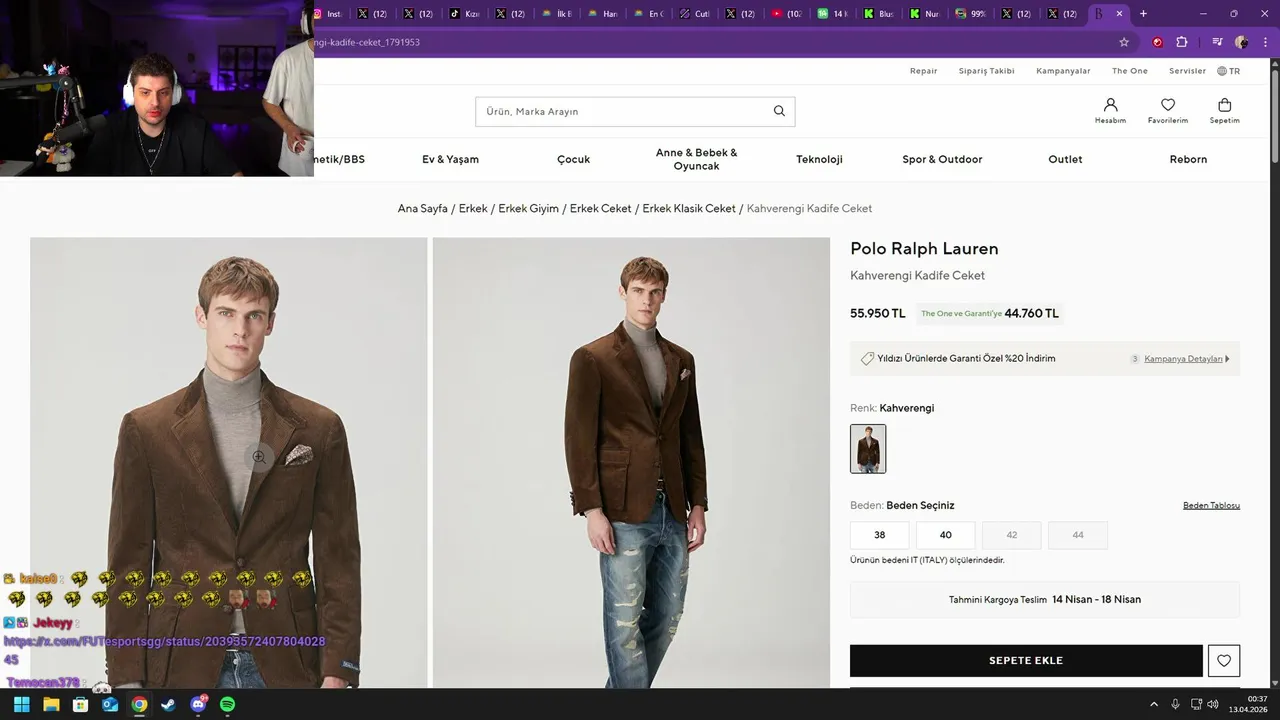Open the media control icon in Chrome toolbar

tap(1217, 42)
